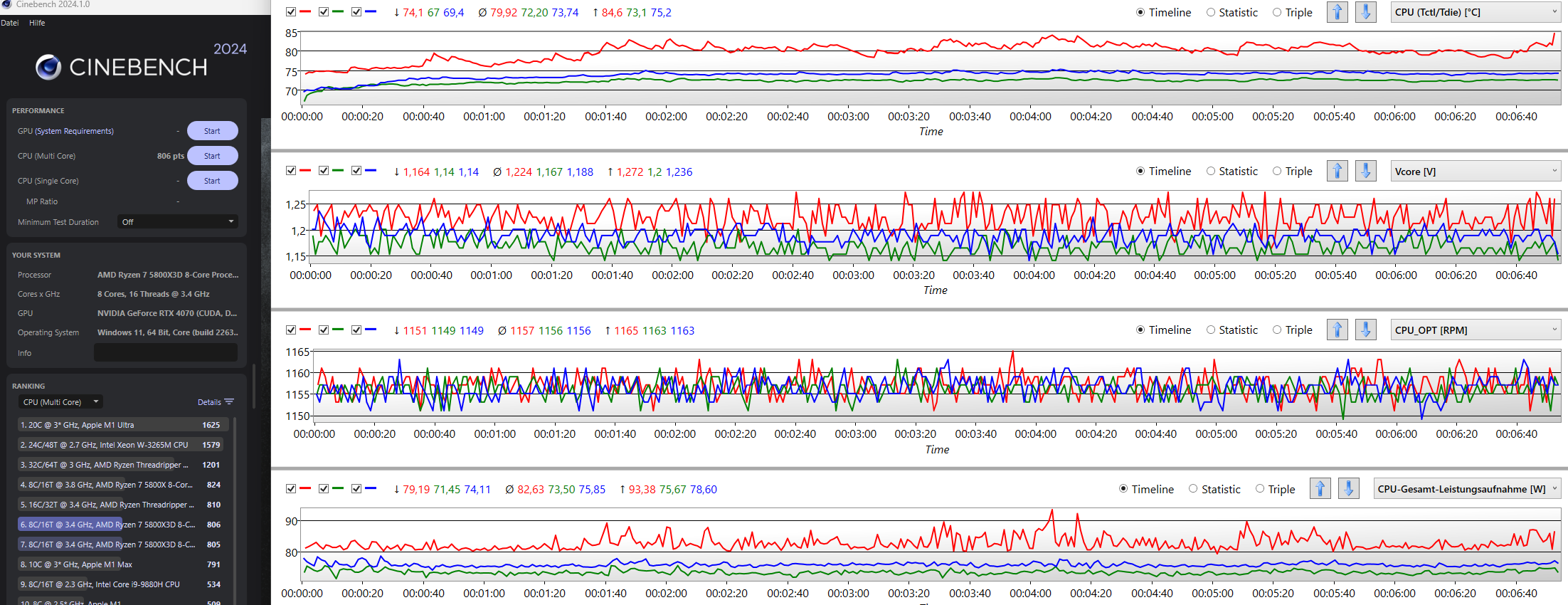Click the down arrow in the Vcore graph row
The height and width of the screenshot is (605, 1568).
(1365, 171)
